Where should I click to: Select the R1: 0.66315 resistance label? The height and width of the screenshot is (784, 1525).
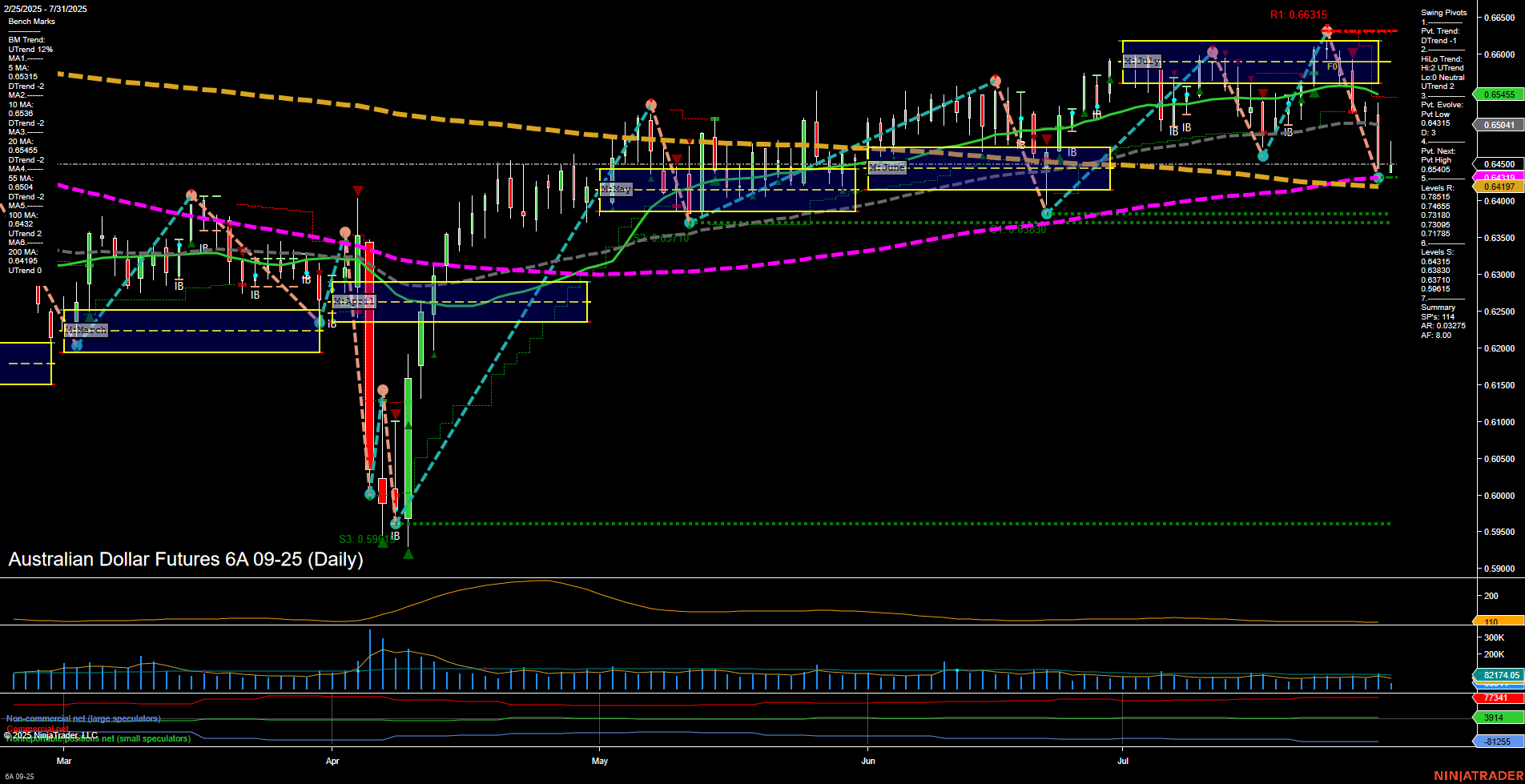point(1298,14)
